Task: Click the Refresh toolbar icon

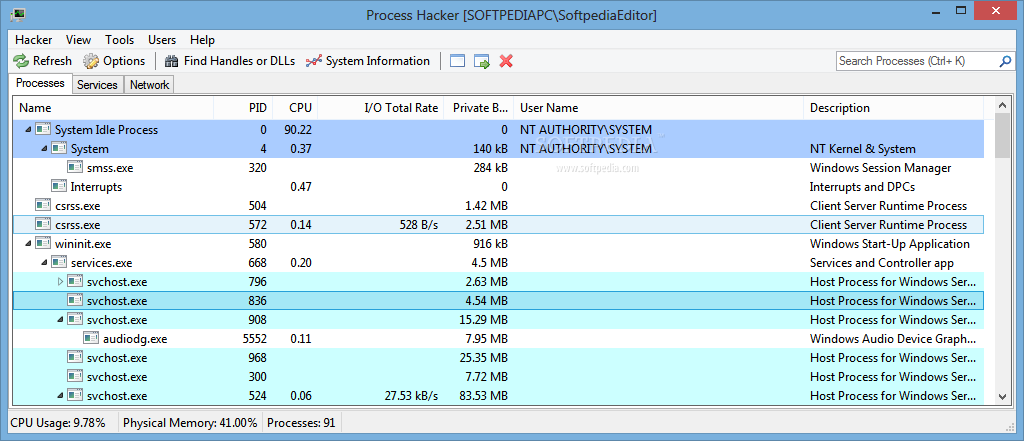Action: pyautogui.click(x=22, y=61)
